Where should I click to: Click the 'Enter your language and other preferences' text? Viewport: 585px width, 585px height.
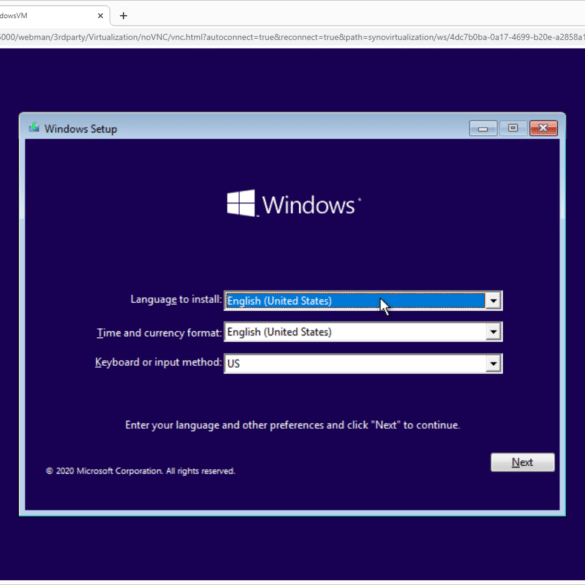point(292,425)
